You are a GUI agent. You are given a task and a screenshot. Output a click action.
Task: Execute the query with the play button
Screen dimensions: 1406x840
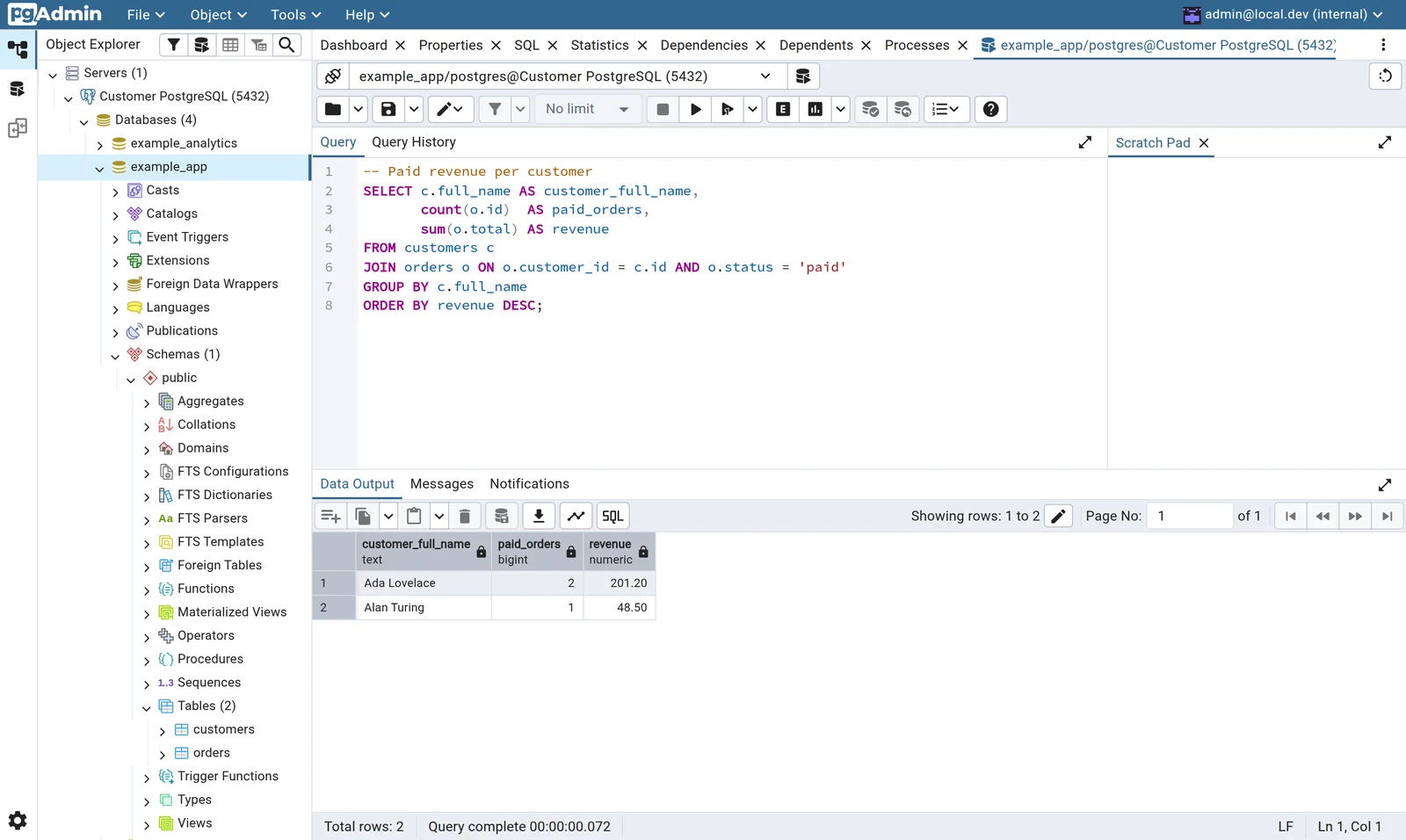click(x=695, y=109)
